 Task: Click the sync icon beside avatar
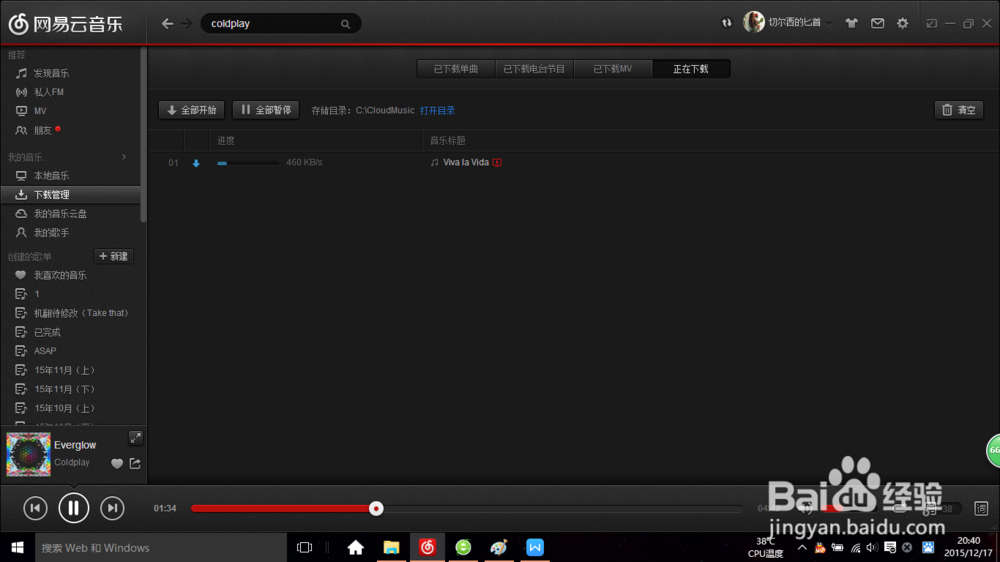726,23
